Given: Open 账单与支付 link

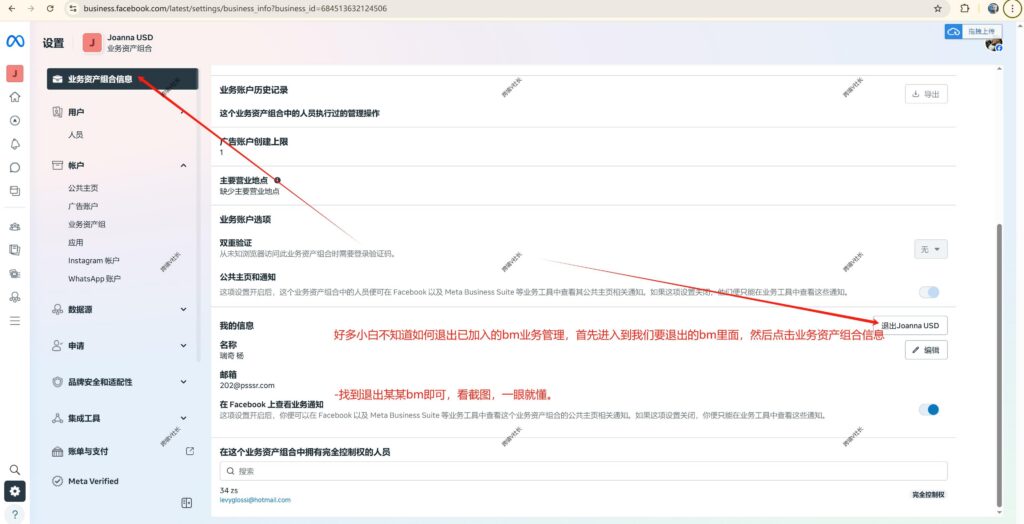Looking at the screenshot, I should tap(88, 451).
